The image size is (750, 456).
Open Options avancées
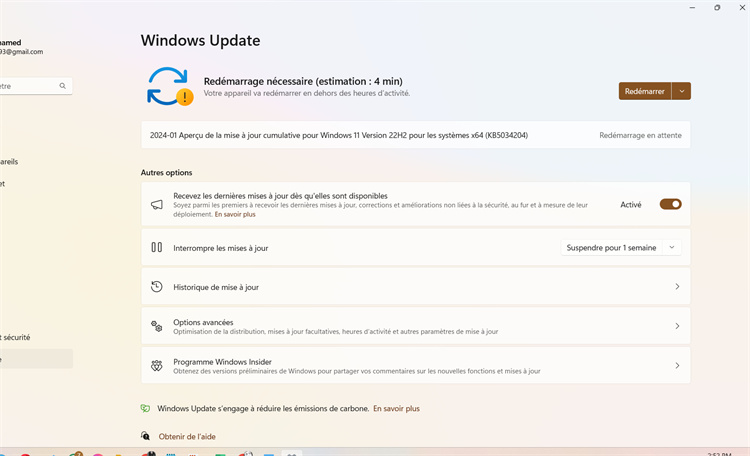point(416,326)
